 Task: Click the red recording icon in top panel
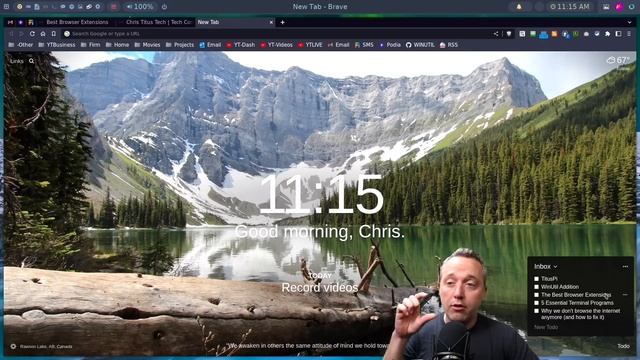click(x=114, y=7)
